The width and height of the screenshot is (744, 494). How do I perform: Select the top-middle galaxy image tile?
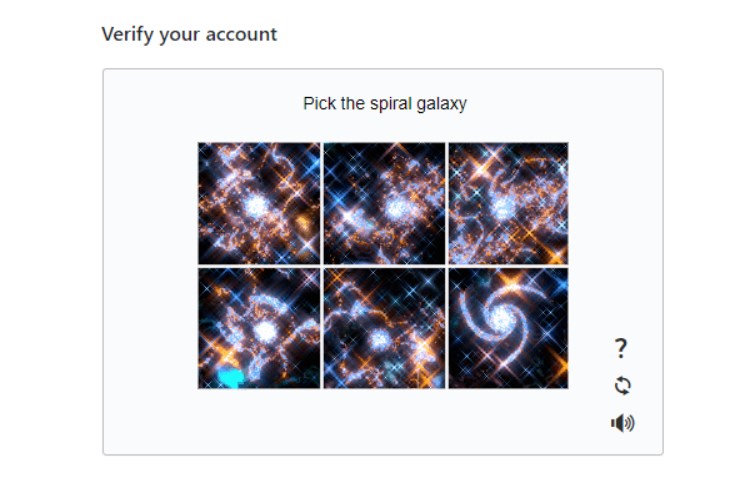click(384, 203)
